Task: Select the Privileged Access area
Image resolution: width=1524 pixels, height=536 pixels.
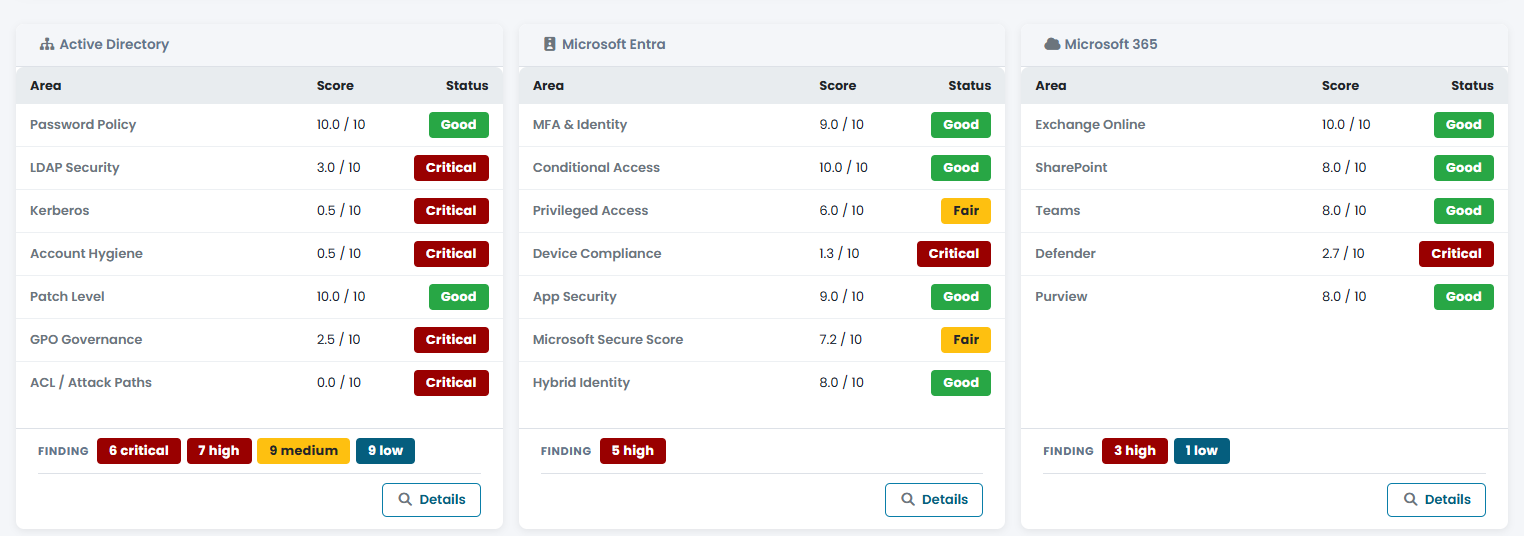Action: (x=590, y=211)
